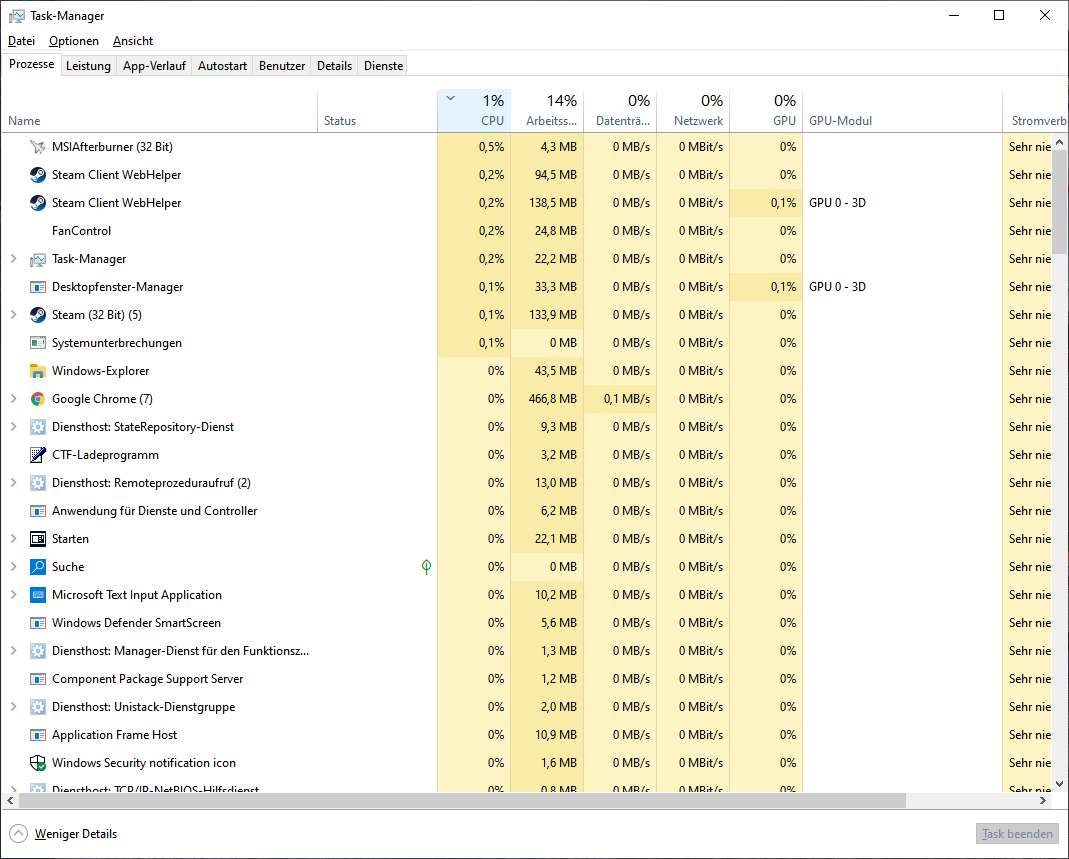Switch to the Autostart tab

click(x=222, y=65)
